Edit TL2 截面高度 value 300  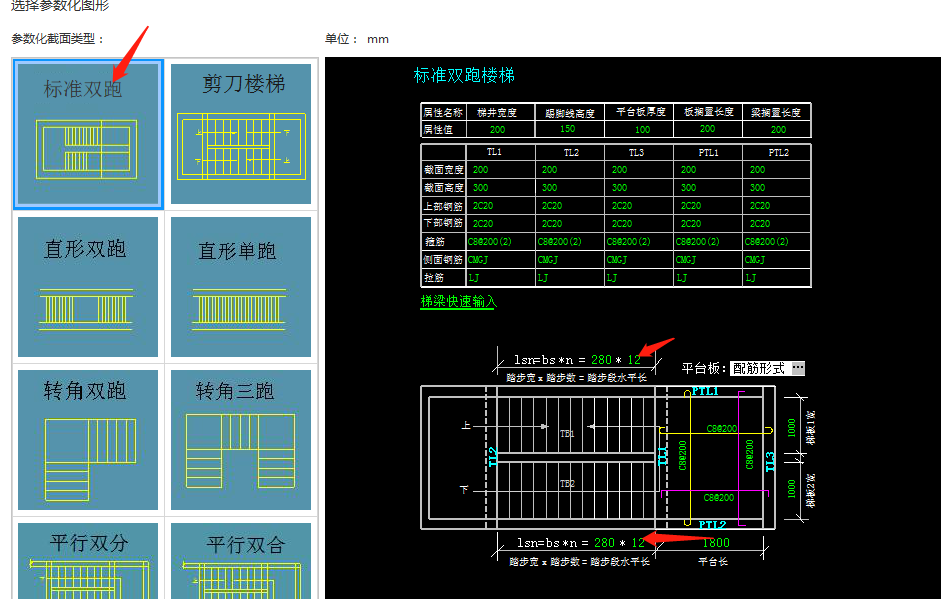549,188
